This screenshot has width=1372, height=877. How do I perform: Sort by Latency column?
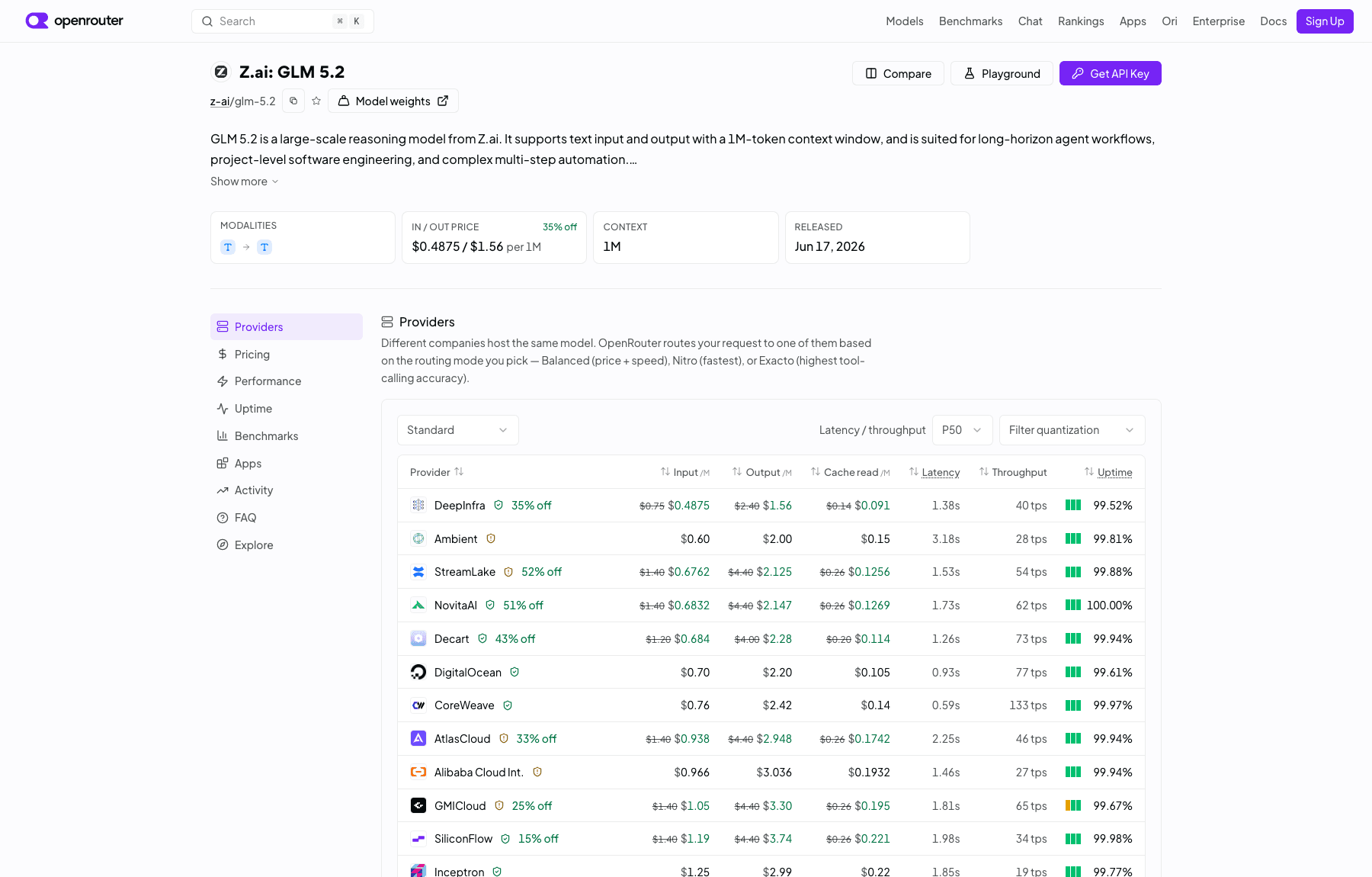pos(934,472)
